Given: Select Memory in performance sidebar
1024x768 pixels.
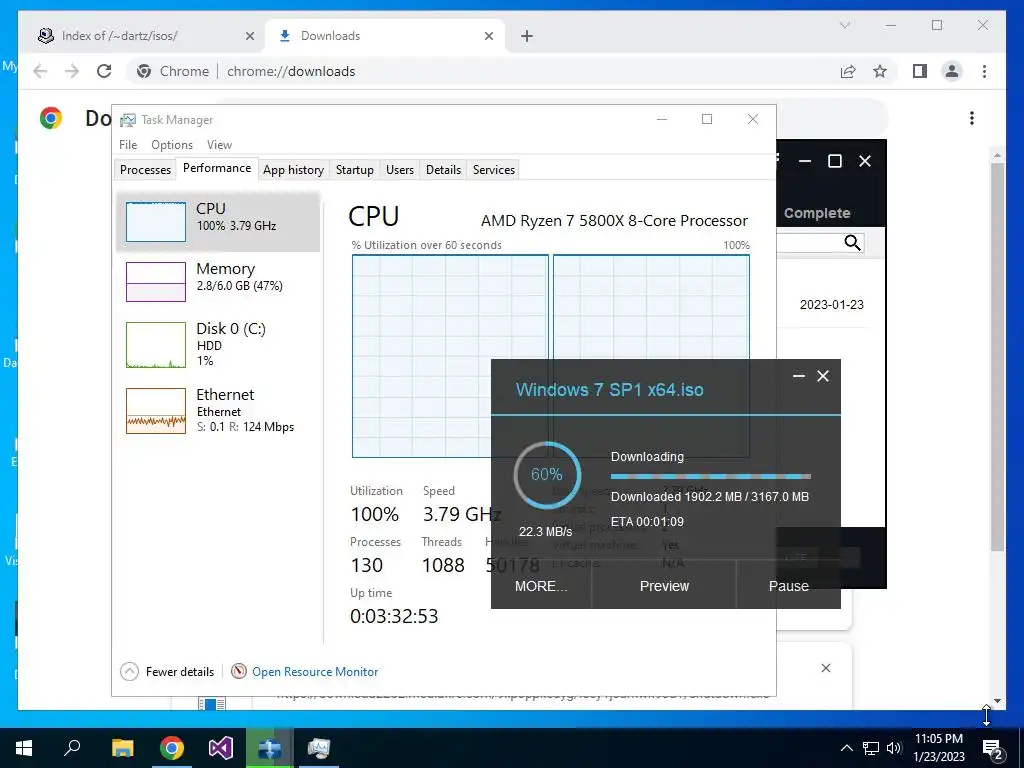Looking at the screenshot, I should coord(218,281).
